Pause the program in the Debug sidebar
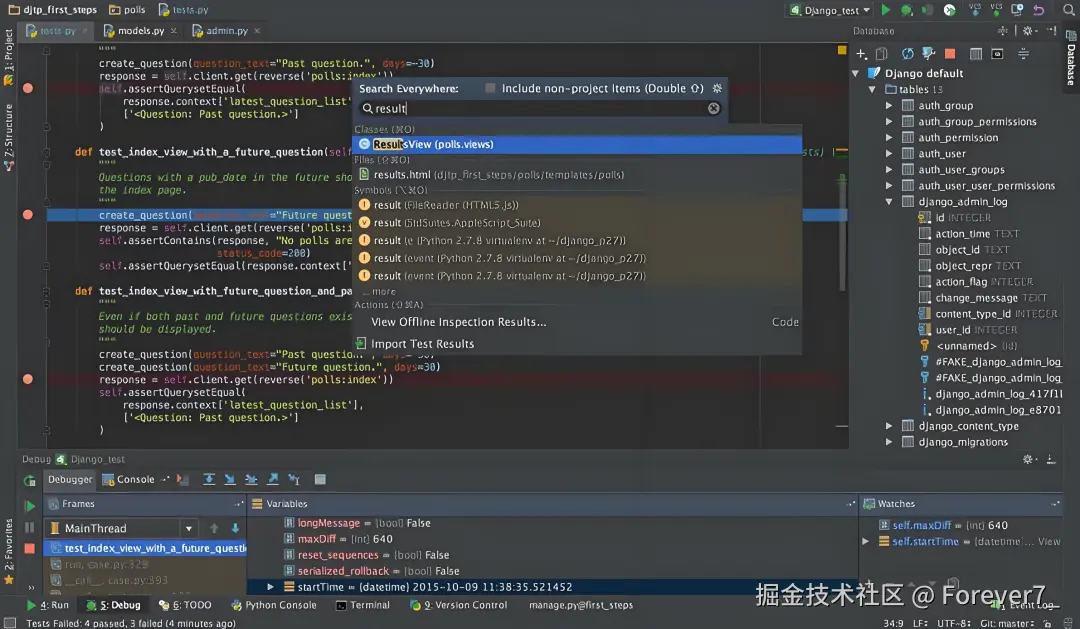 30,528
